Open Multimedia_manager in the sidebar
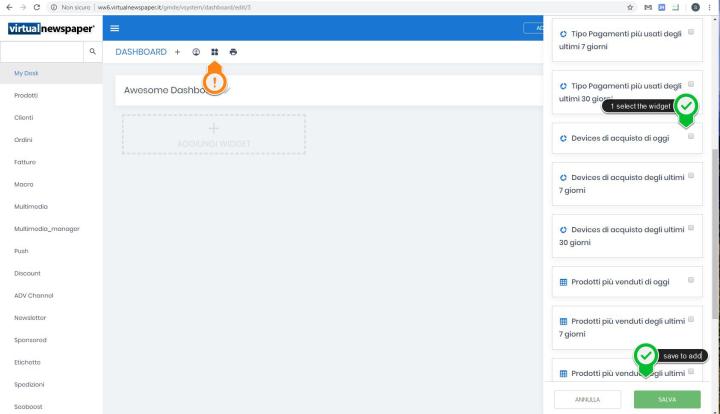The image size is (720, 414). 47,229
